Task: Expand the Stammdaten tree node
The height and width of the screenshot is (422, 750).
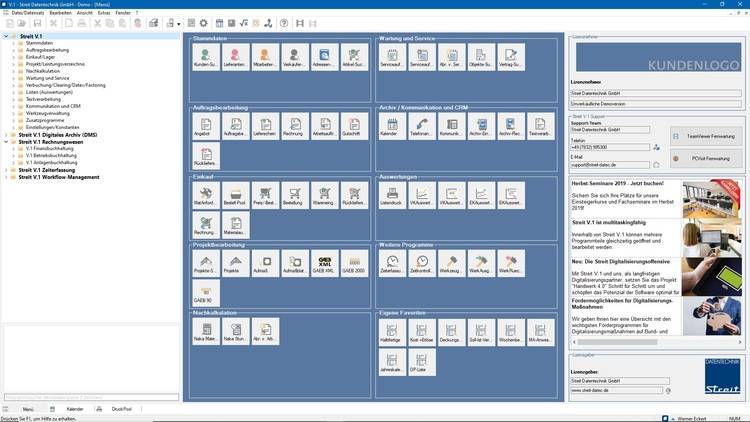Action: (14, 43)
